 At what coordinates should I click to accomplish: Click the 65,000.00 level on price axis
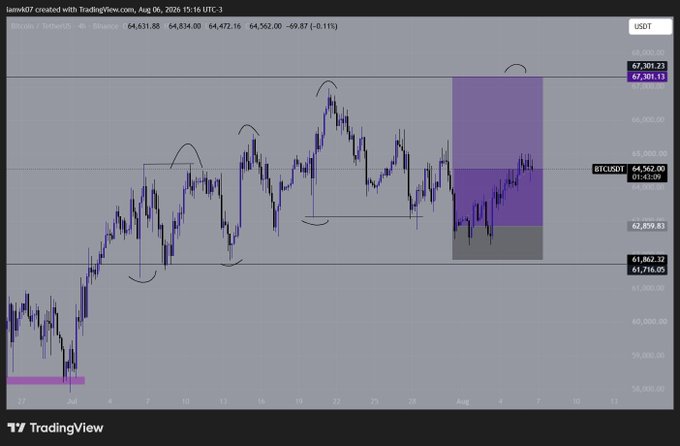click(x=649, y=154)
